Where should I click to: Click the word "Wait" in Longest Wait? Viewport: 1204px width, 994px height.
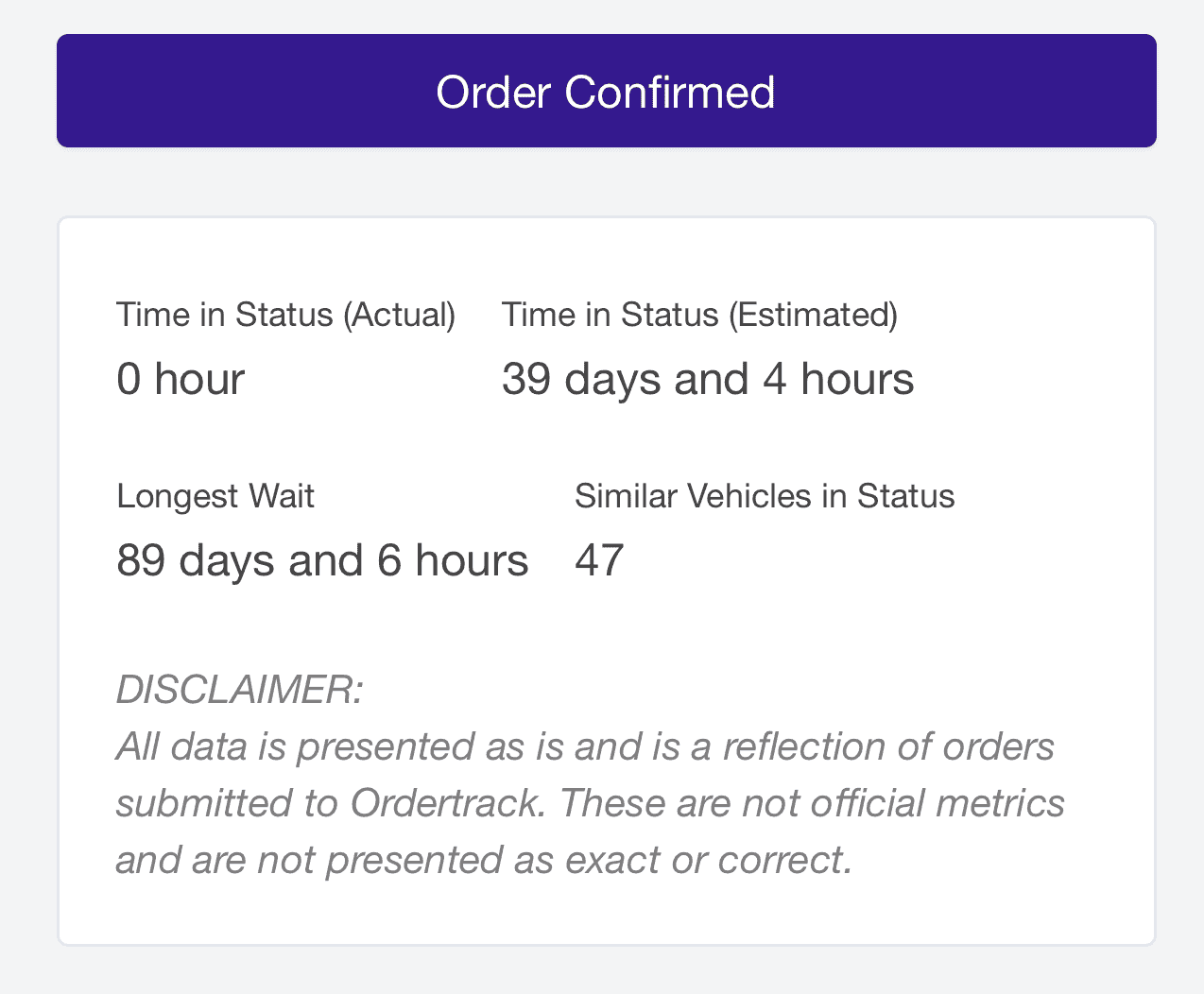pyautogui.click(x=282, y=496)
